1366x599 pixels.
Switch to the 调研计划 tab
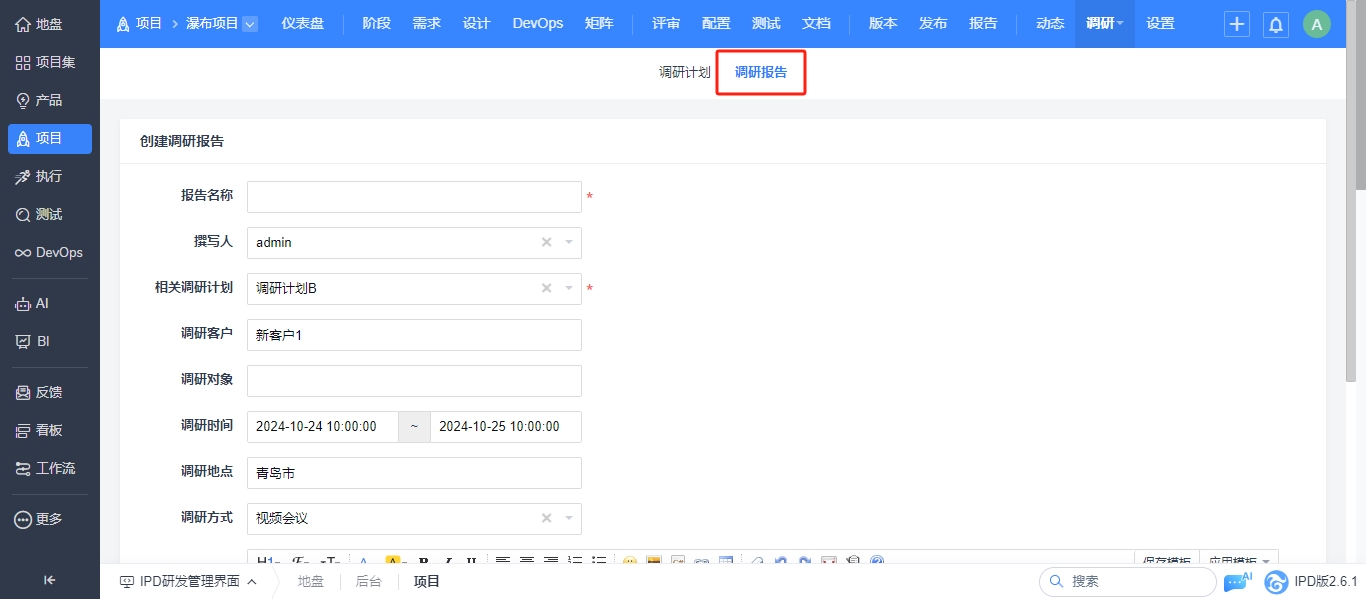click(x=684, y=72)
